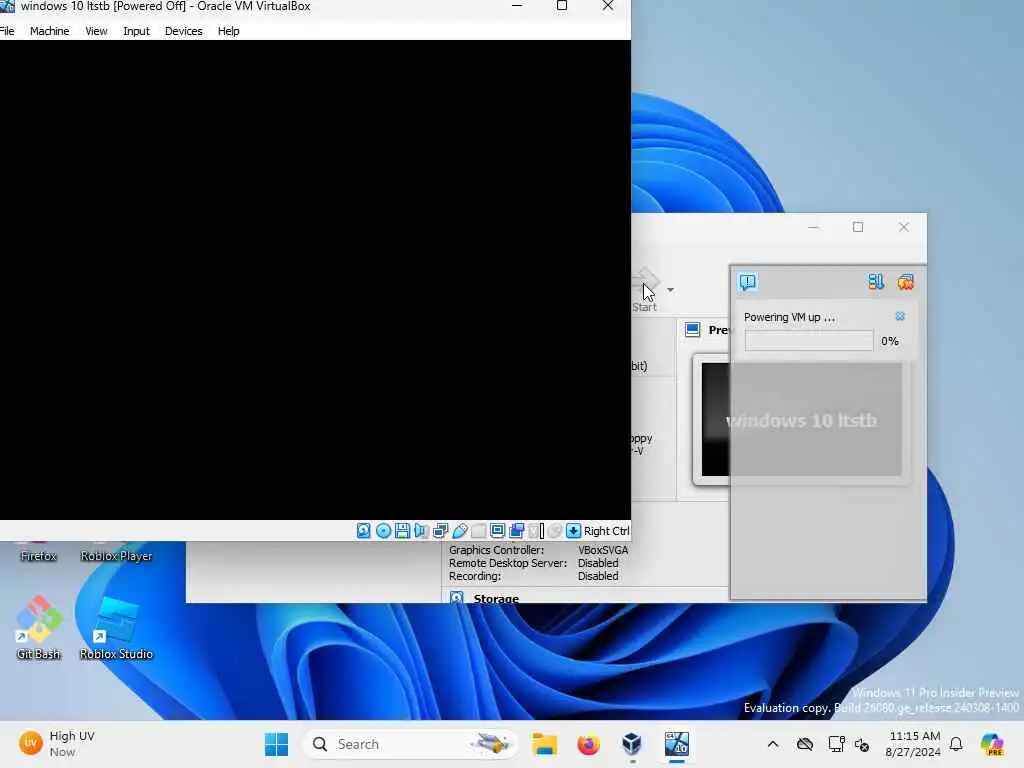Click the optical disc status icon

383,531
